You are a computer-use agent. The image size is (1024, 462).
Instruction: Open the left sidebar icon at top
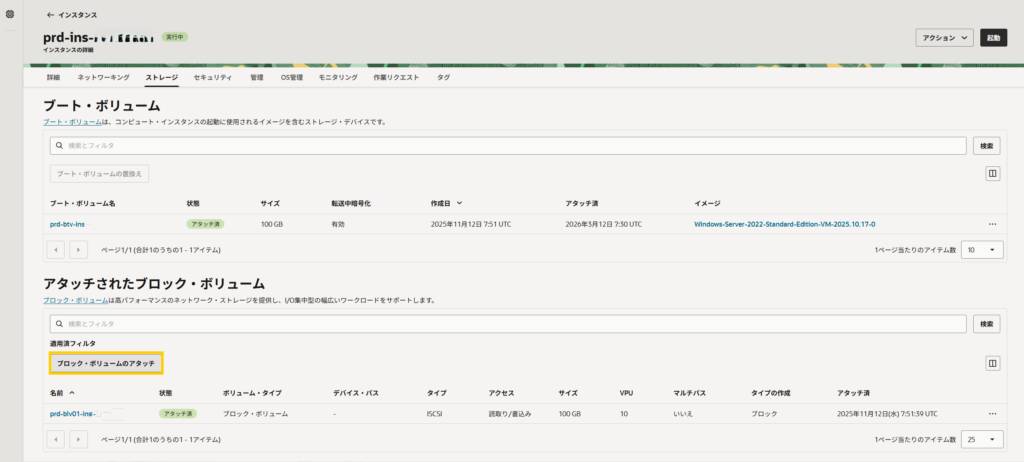click(x=11, y=15)
